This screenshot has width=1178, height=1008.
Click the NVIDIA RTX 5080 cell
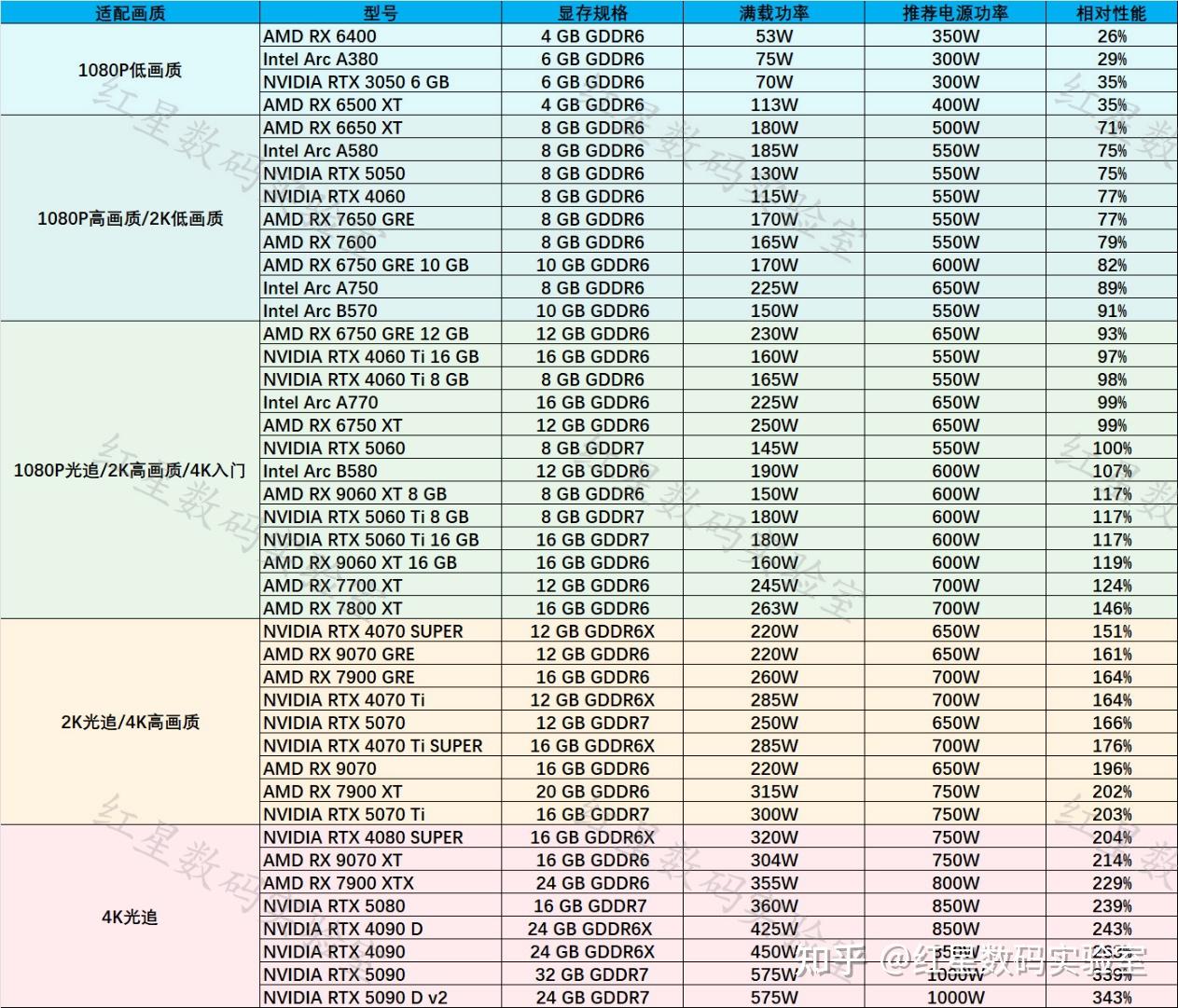coord(381,906)
